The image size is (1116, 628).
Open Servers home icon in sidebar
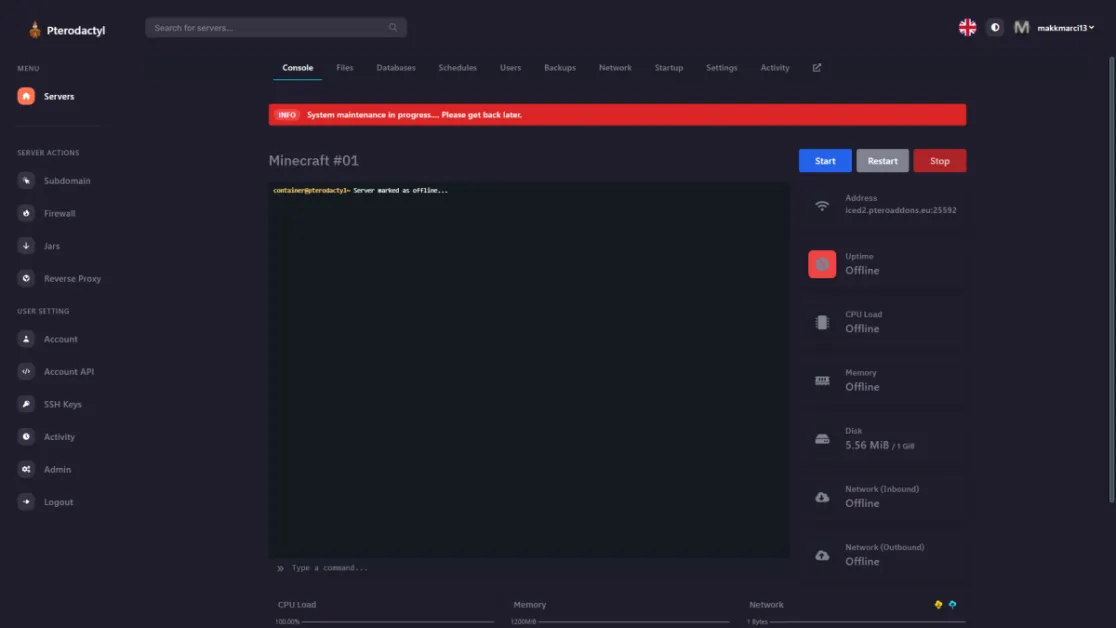coord(26,96)
